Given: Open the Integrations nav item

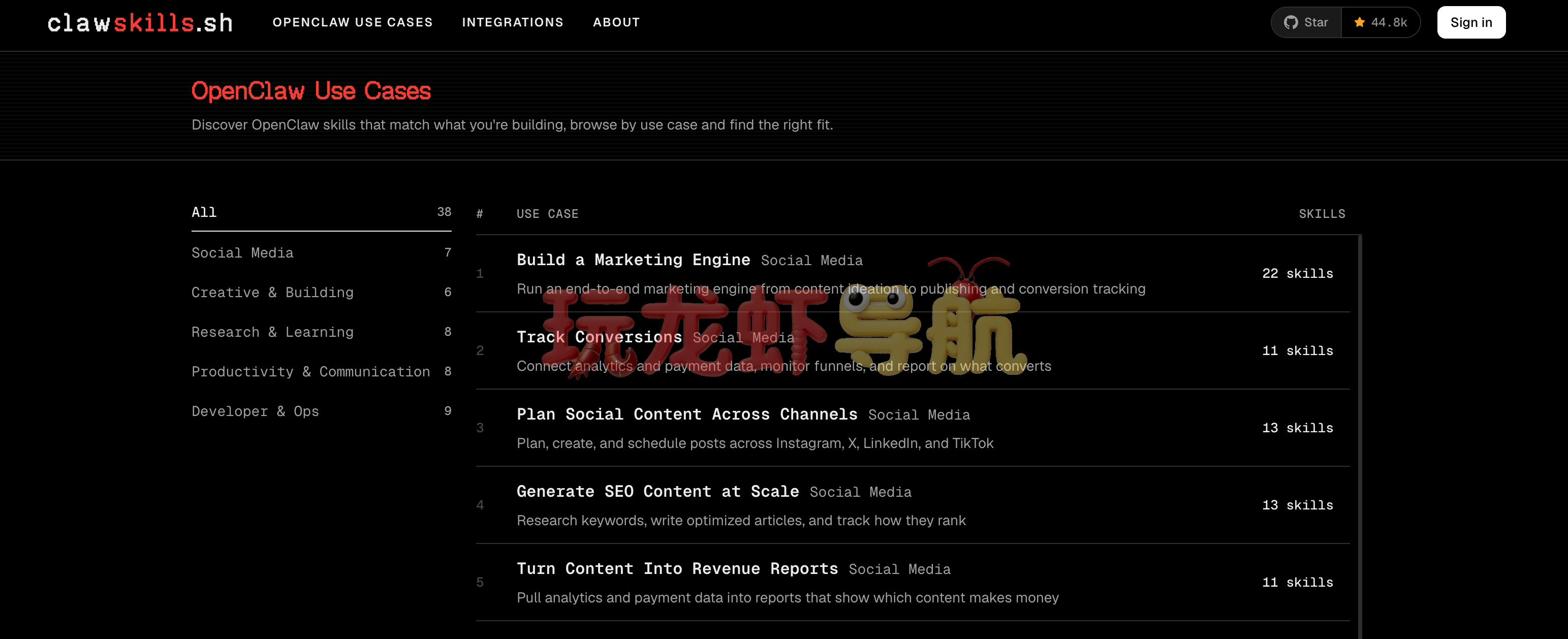Looking at the screenshot, I should coord(513,22).
